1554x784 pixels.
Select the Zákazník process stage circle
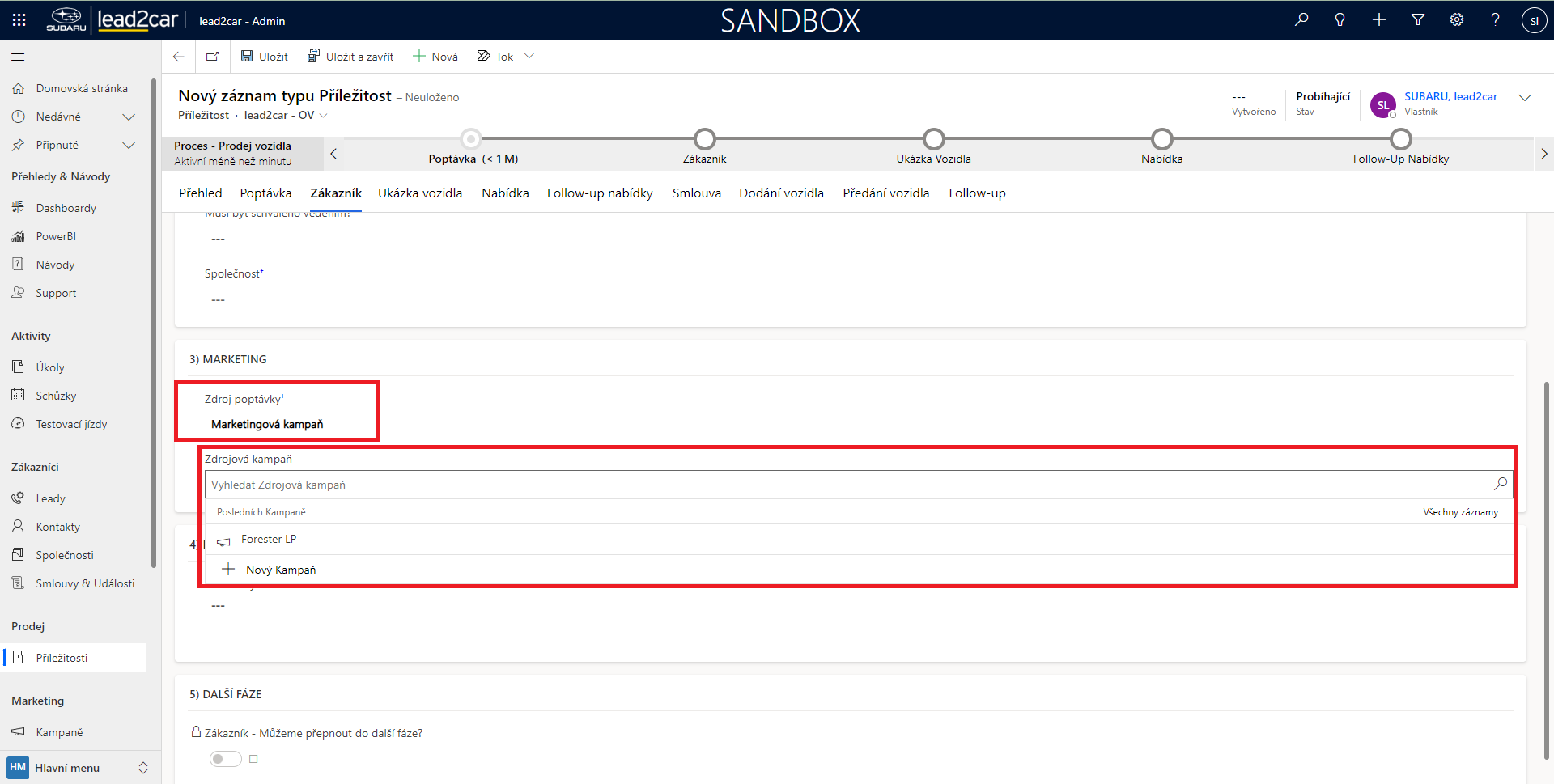coord(704,139)
